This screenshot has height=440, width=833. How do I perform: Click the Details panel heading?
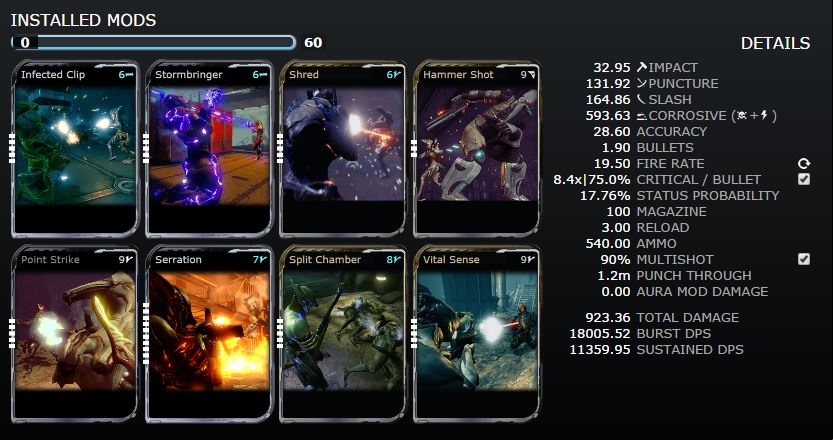[x=776, y=43]
